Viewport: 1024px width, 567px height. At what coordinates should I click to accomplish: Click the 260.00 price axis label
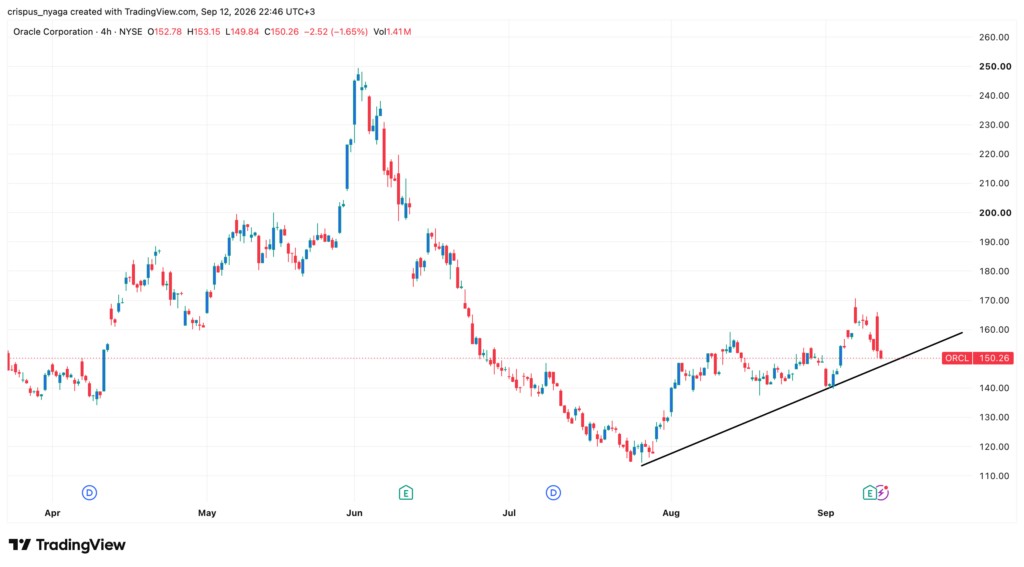[x=994, y=37]
